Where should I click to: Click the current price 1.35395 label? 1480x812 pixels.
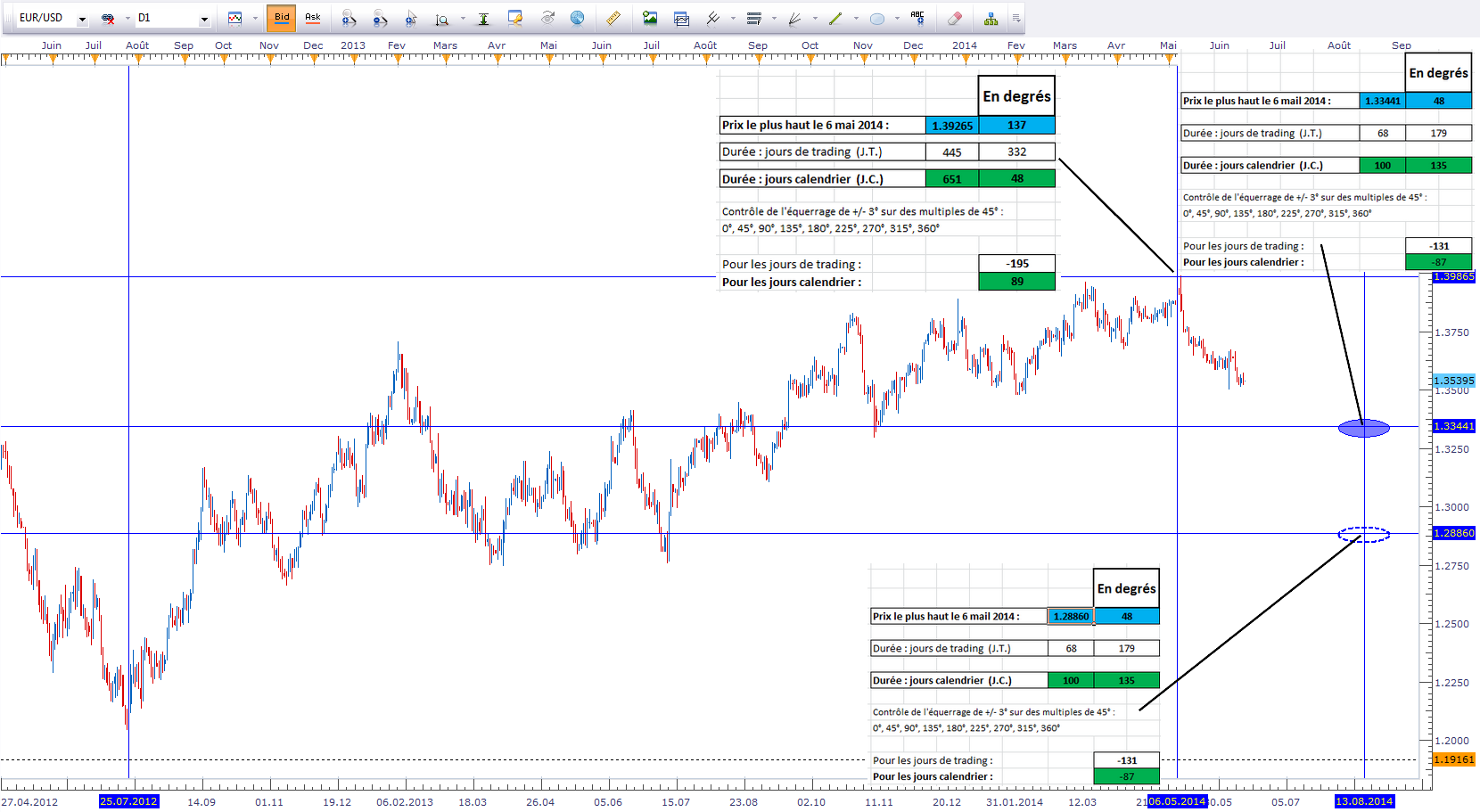pos(1454,381)
